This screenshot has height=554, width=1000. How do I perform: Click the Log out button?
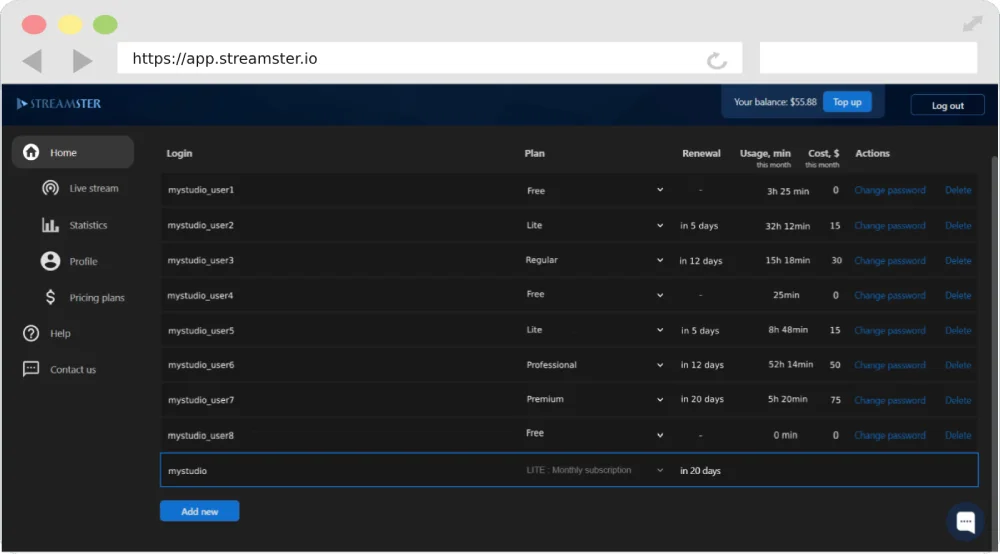(x=947, y=105)
